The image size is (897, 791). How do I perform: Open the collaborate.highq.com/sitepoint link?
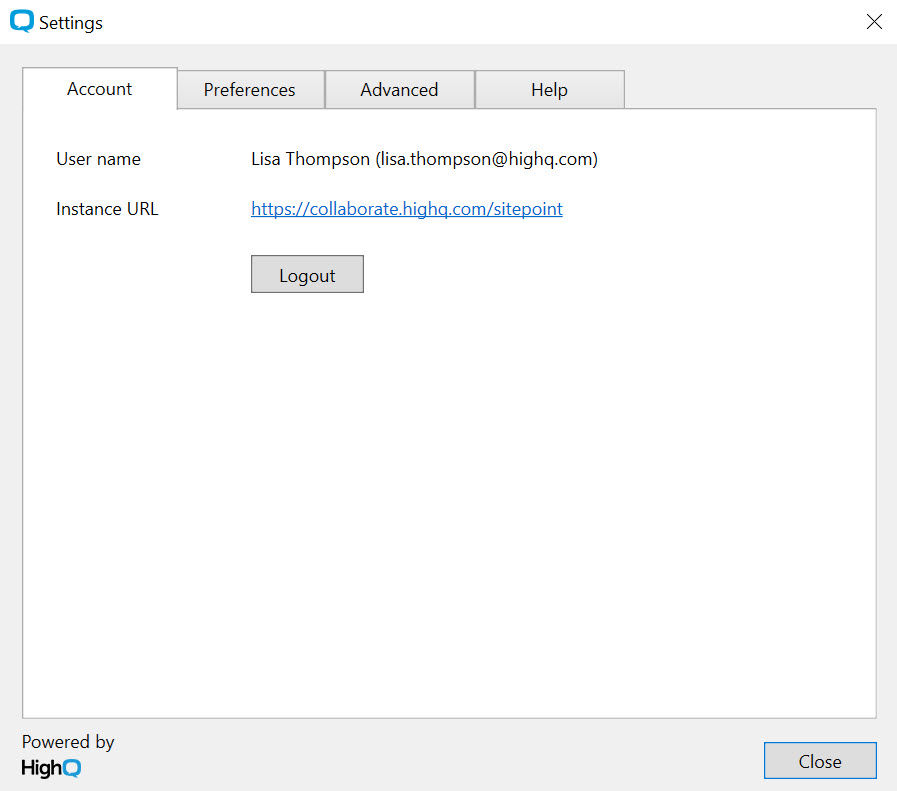[x=406, y=209]
